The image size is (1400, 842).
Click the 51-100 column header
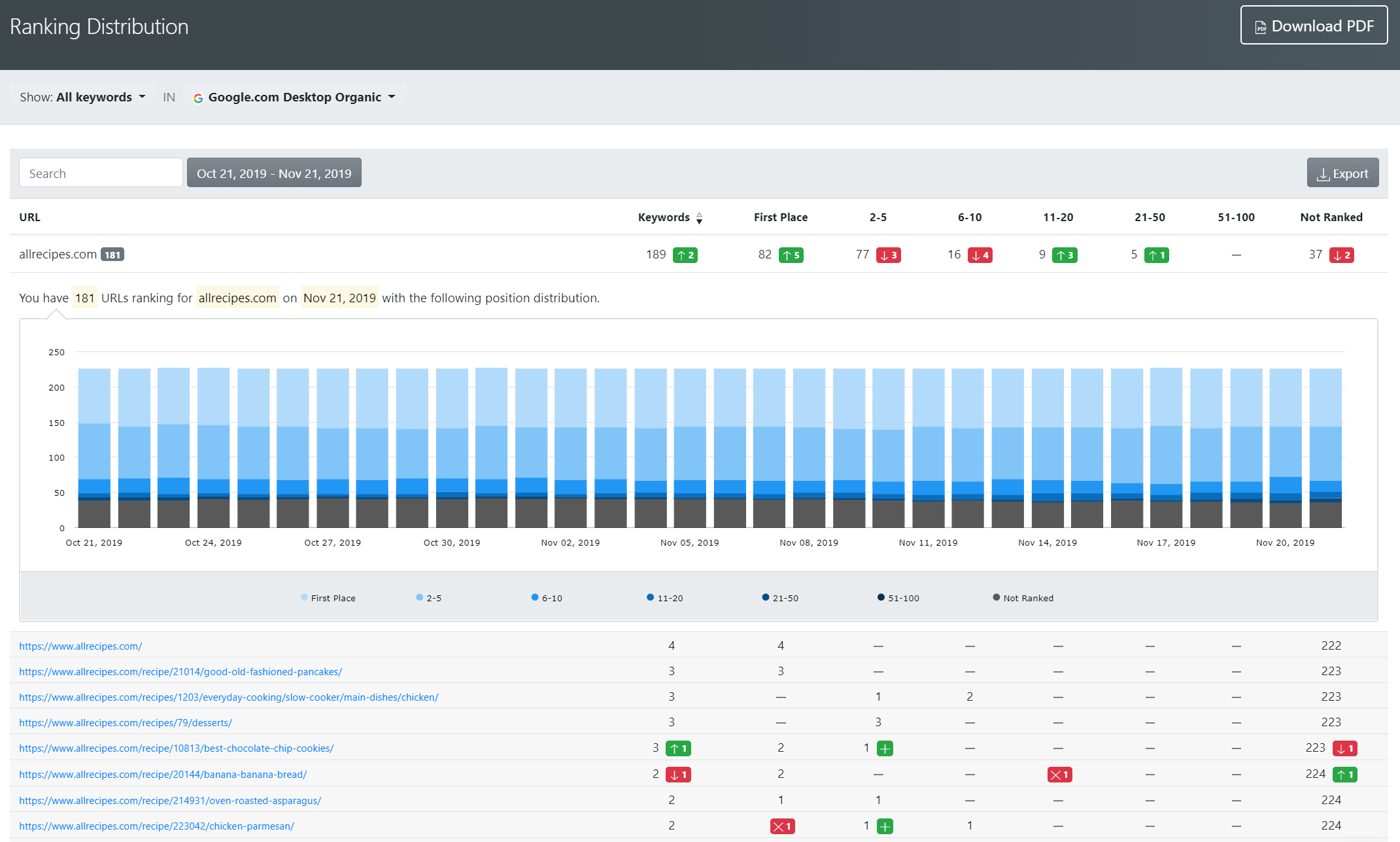click(x=1236, y=217)
